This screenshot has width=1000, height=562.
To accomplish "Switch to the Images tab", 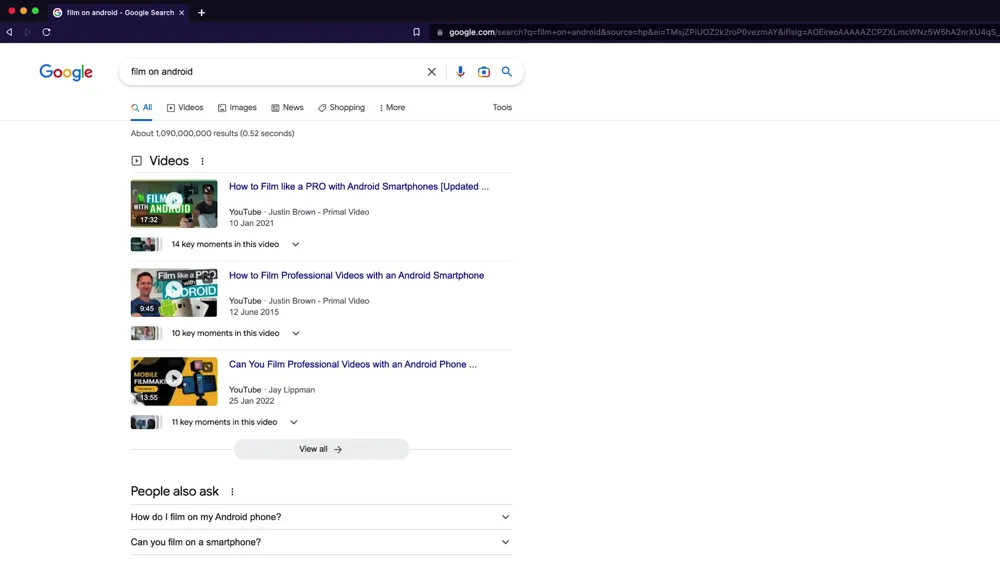I will point(237,108).
